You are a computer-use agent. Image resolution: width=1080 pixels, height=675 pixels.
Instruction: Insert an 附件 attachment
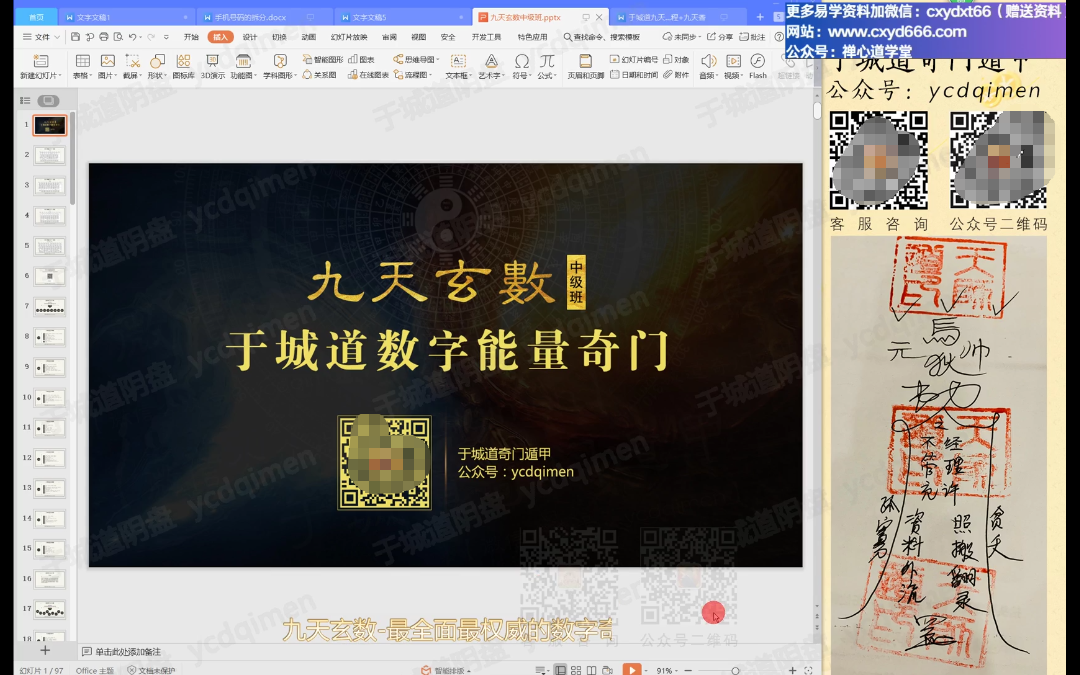pyautogui.click(x=676, y=74)
